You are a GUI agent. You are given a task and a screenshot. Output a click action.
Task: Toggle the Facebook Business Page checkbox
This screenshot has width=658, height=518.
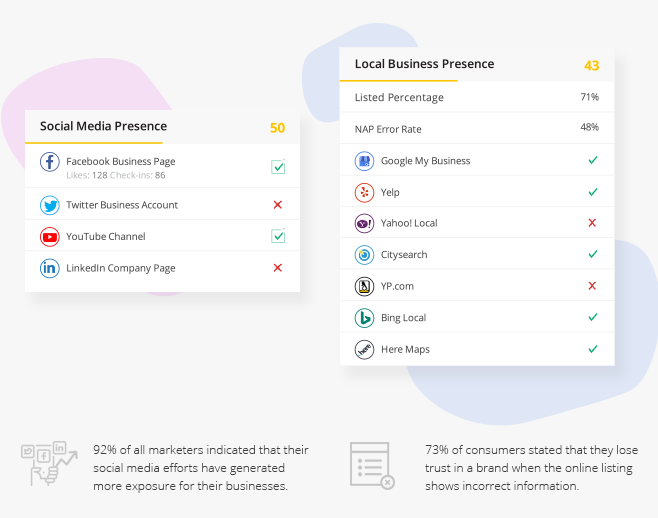pos(278,167)
